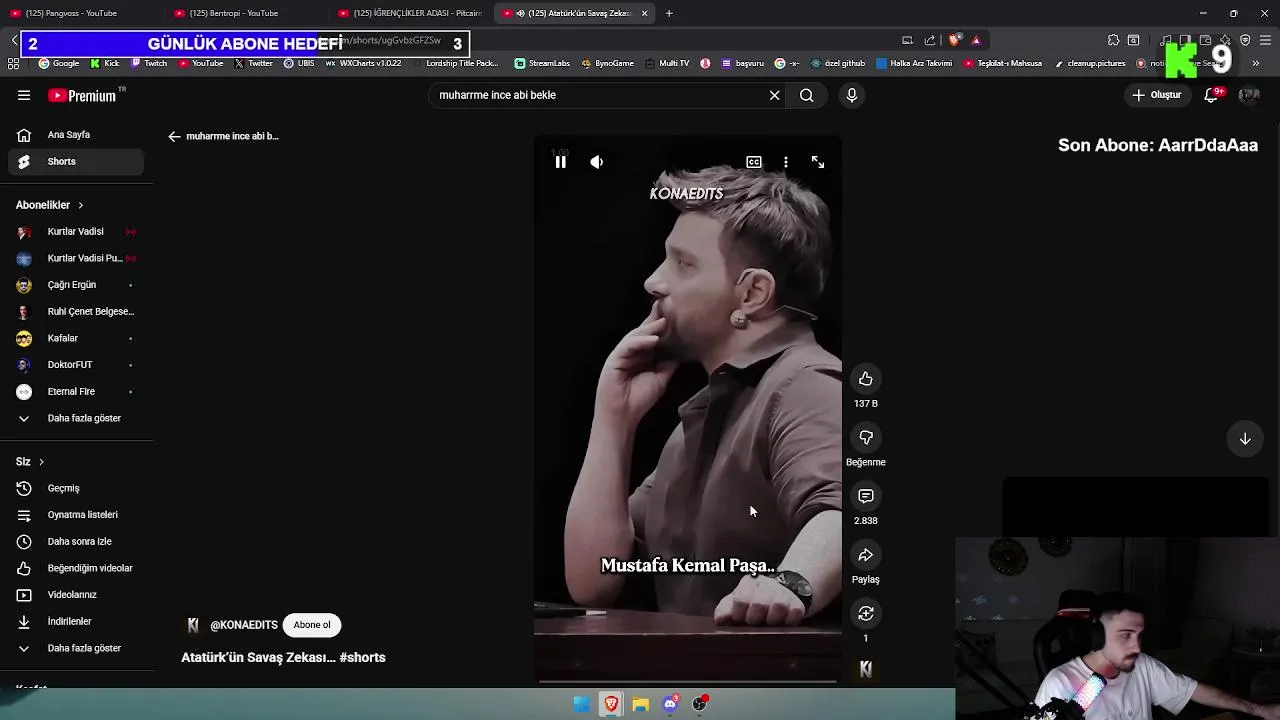Open İndirilenler downloads
Screen dimensions: 1280x720
(x=76, y=621)
